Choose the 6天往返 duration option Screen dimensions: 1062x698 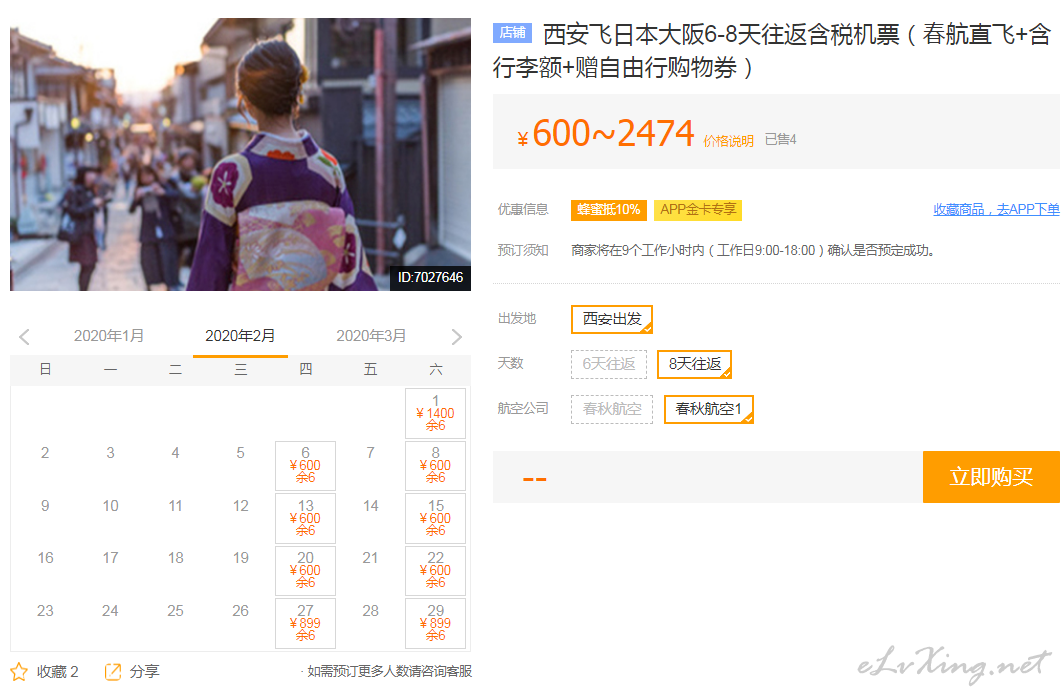click(609, 364)
